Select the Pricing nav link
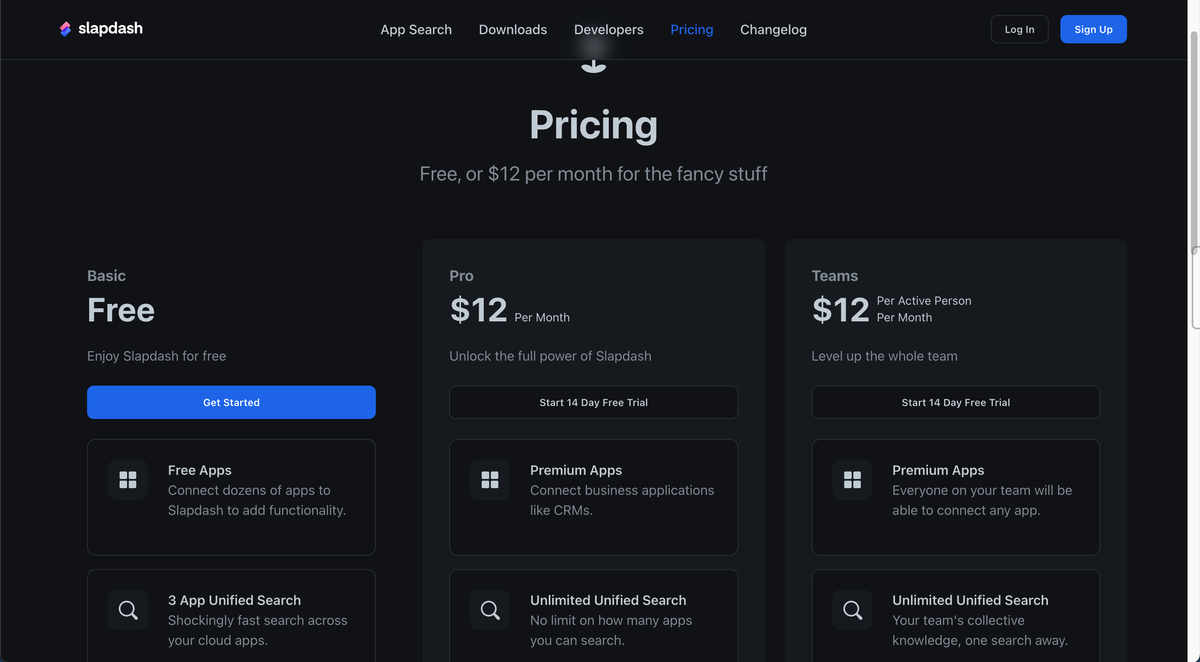Screen dimensions: 1200x662 pyautogui.click(x=692, y=29)
